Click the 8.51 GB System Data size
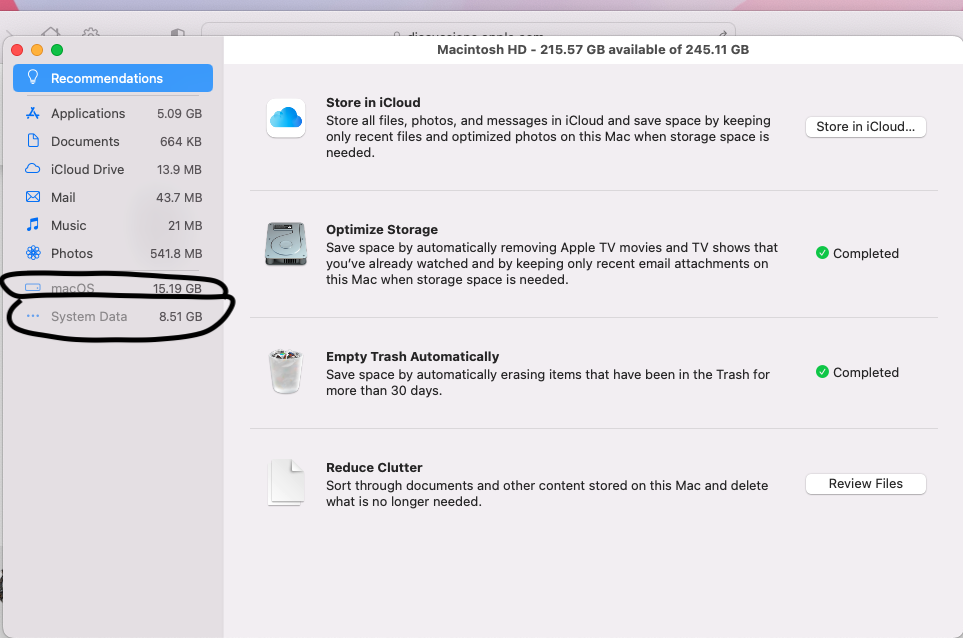The width and height of the screenshot is (963, 638). coord(181,316)
